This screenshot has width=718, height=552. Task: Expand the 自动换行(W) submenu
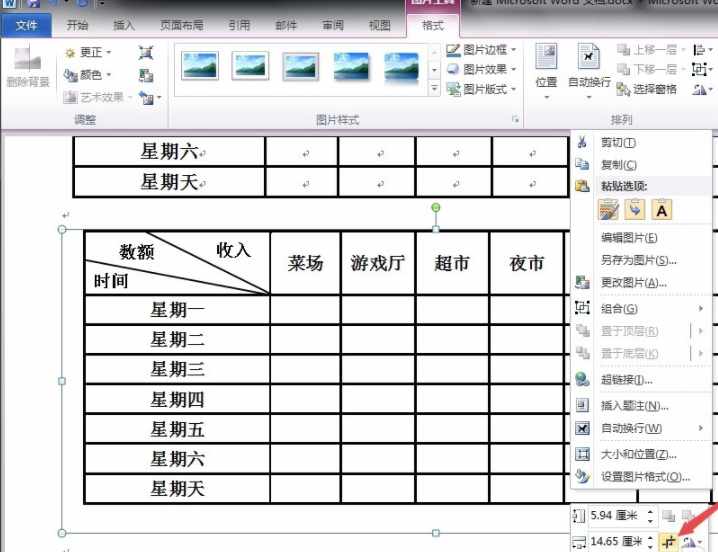(641, 428)
